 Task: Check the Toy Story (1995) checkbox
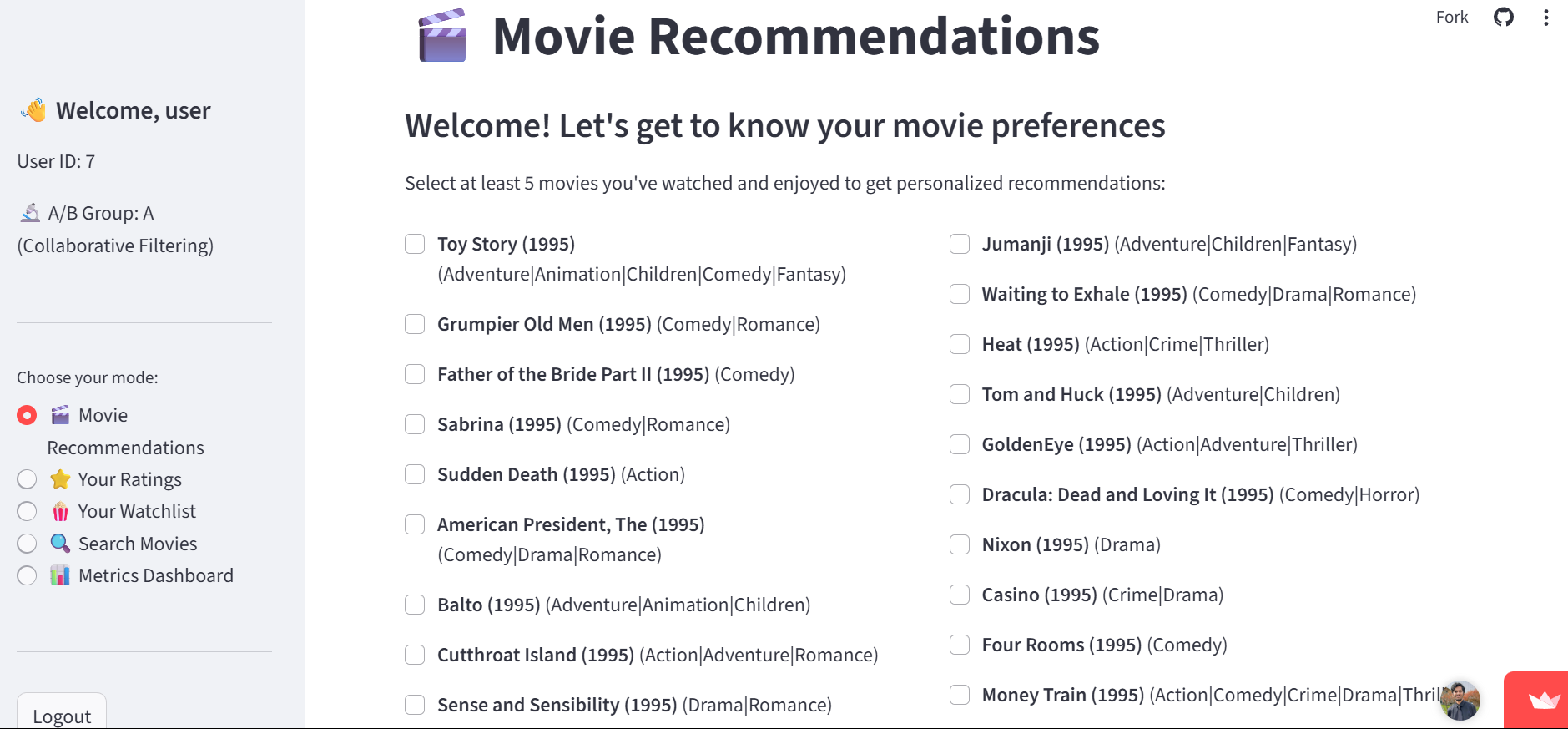[x=415, y=244]
